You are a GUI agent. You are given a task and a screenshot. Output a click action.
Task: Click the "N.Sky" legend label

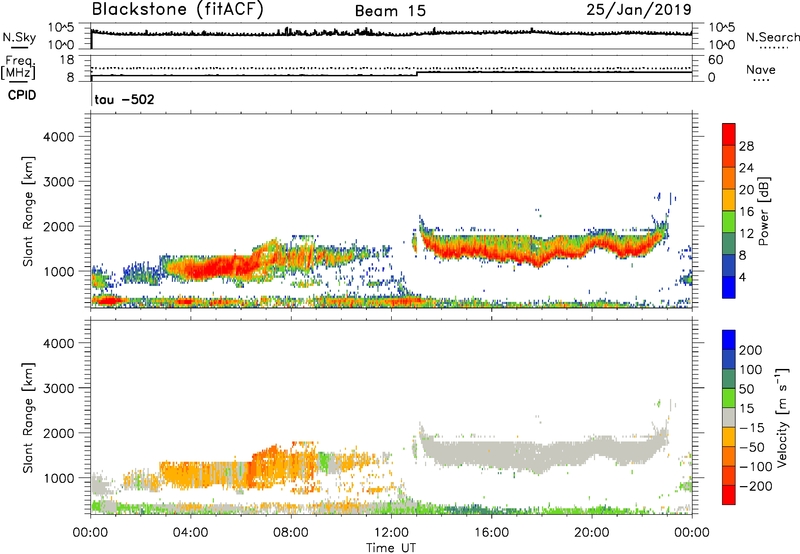point(19,37)
